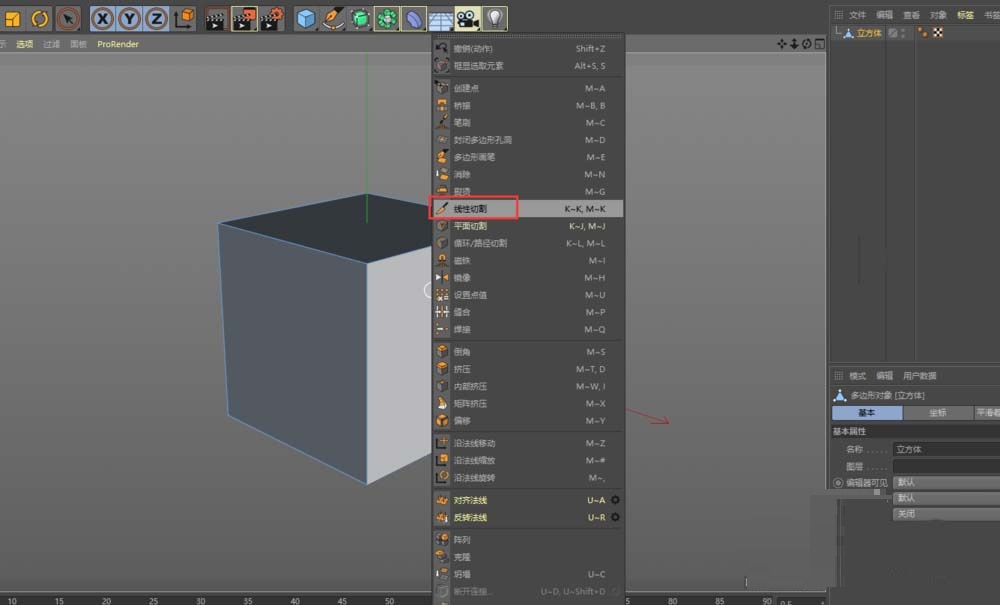Select the Live Selection arrow tool
The image size is (1000, 605).
tap(67, 17)
